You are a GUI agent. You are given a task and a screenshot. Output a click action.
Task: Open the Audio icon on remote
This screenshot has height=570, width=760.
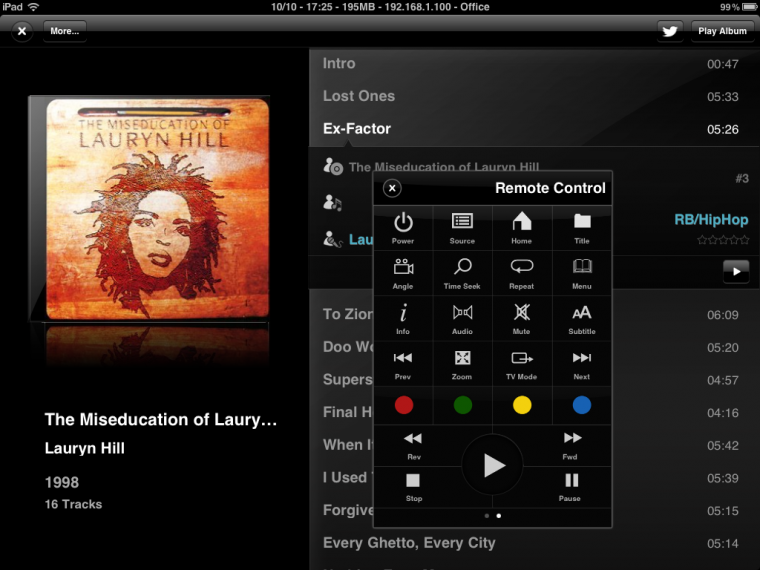462,317
